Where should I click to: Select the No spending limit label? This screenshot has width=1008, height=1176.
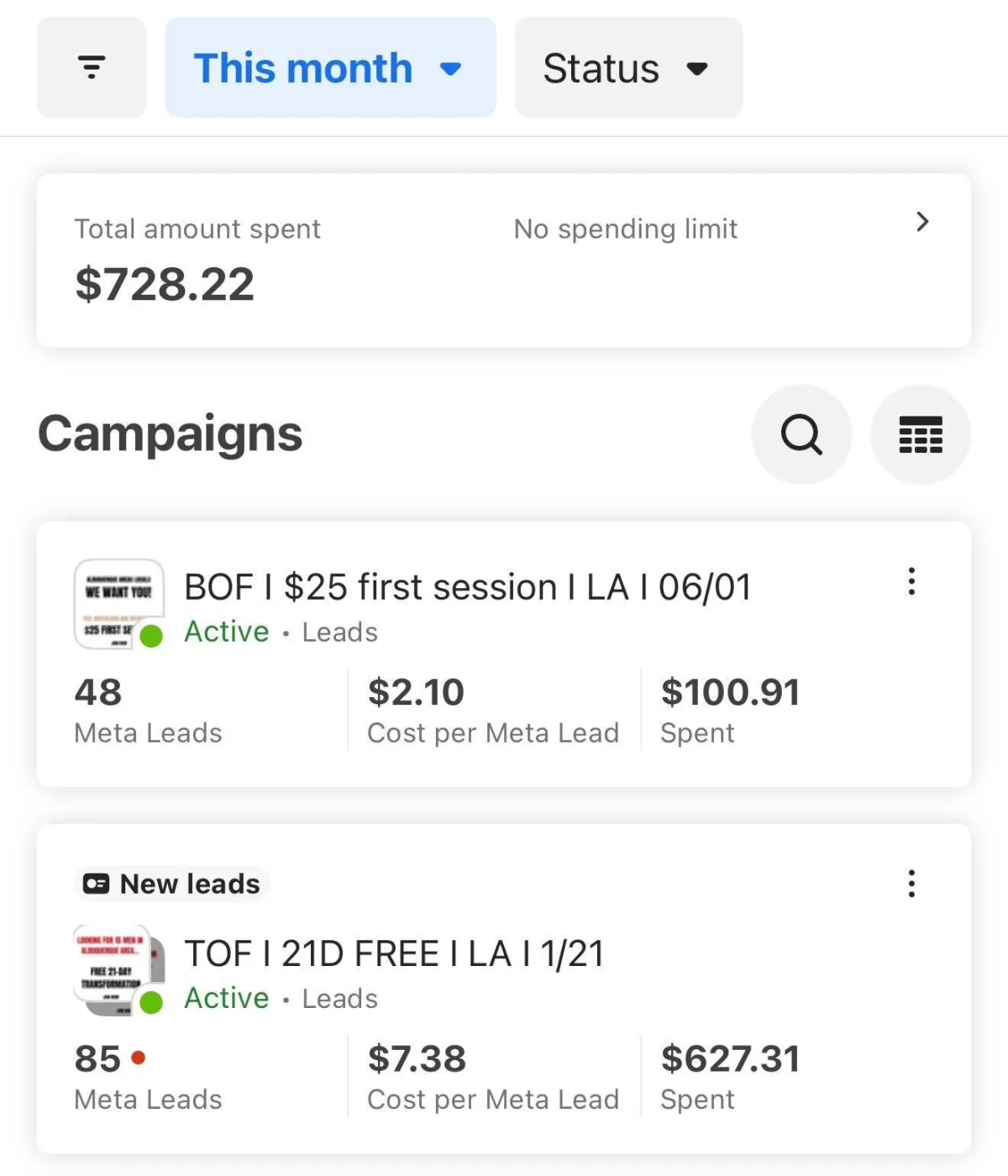coord(625,228)
